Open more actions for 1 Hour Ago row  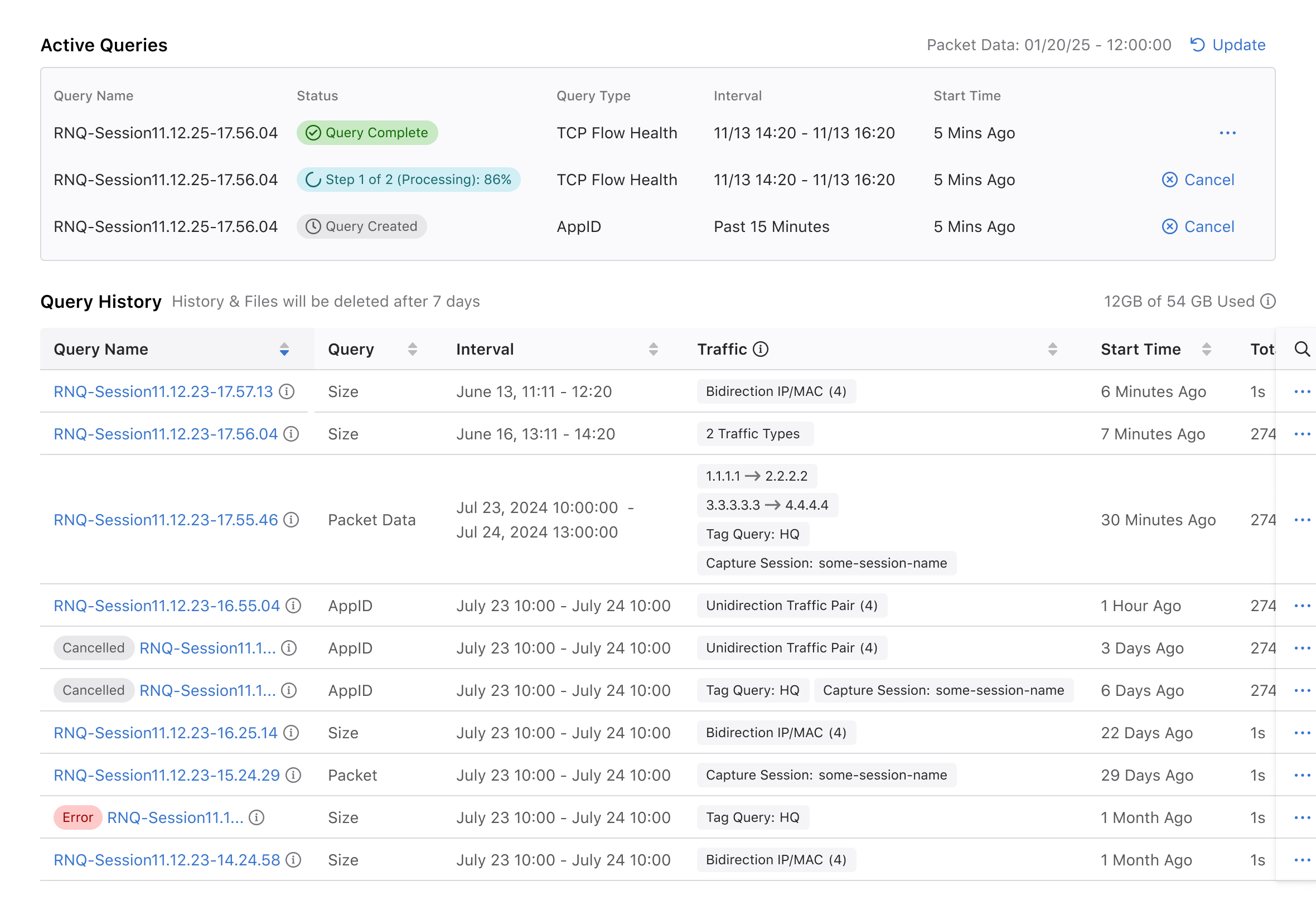pos(1302,606)
